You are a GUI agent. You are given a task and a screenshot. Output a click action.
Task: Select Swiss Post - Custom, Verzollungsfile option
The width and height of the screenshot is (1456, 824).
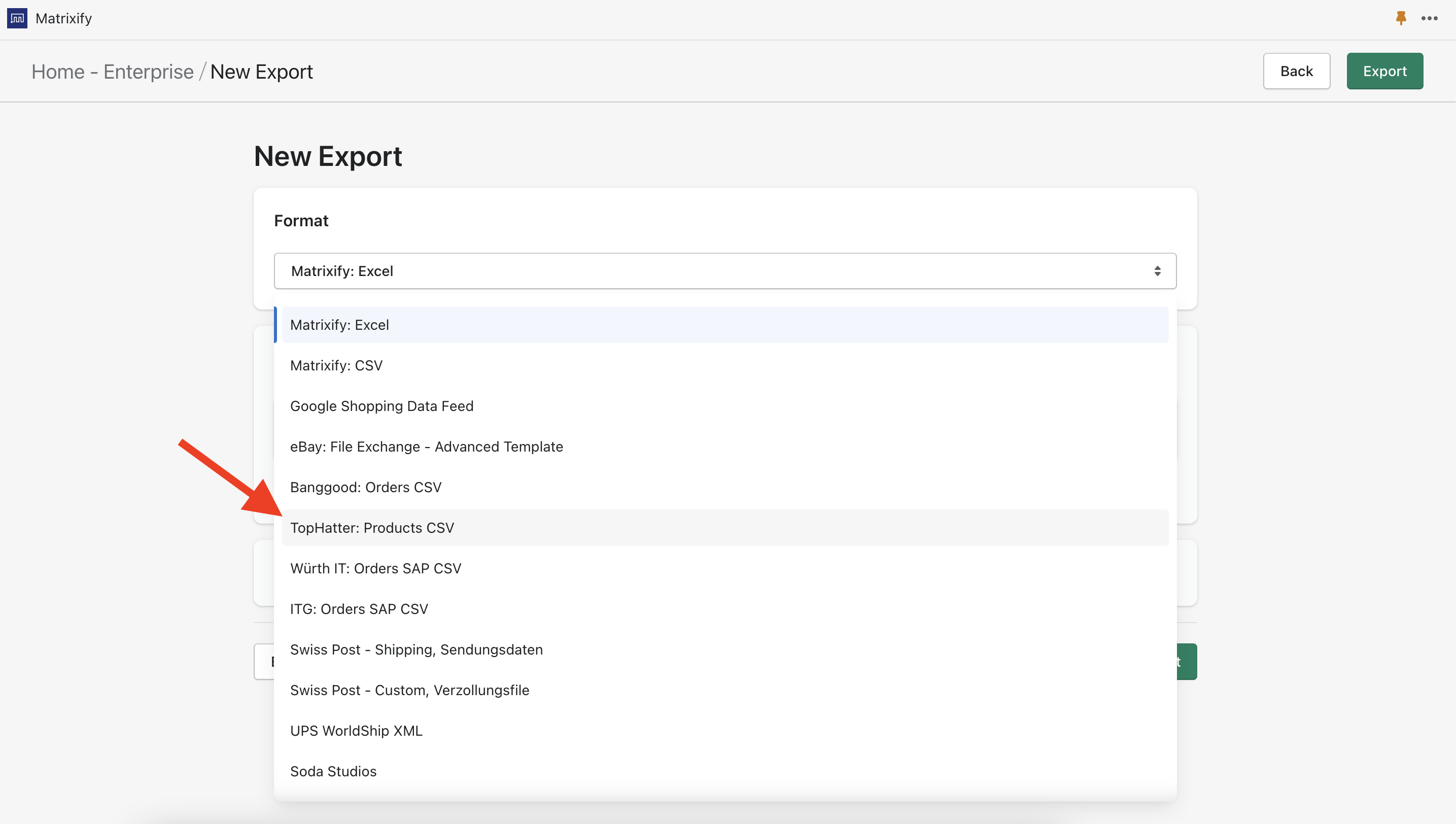pos(409,690)
